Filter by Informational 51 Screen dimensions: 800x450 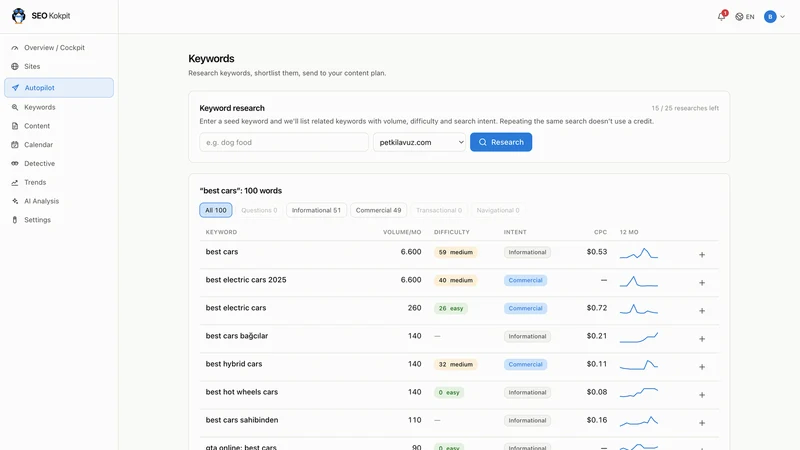[x=316, y=210]
